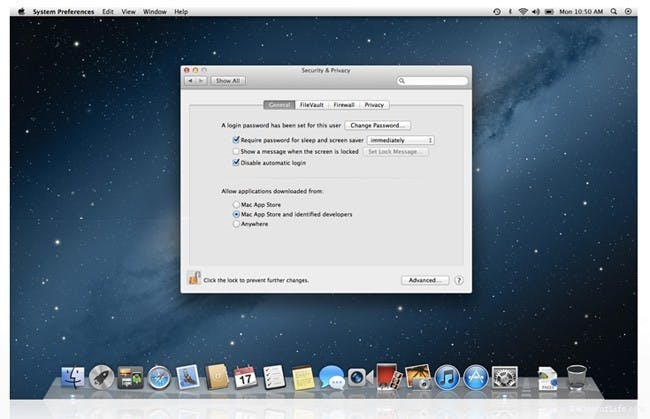Open battery status menu
The image size is (650, 419).
[549, 12]
